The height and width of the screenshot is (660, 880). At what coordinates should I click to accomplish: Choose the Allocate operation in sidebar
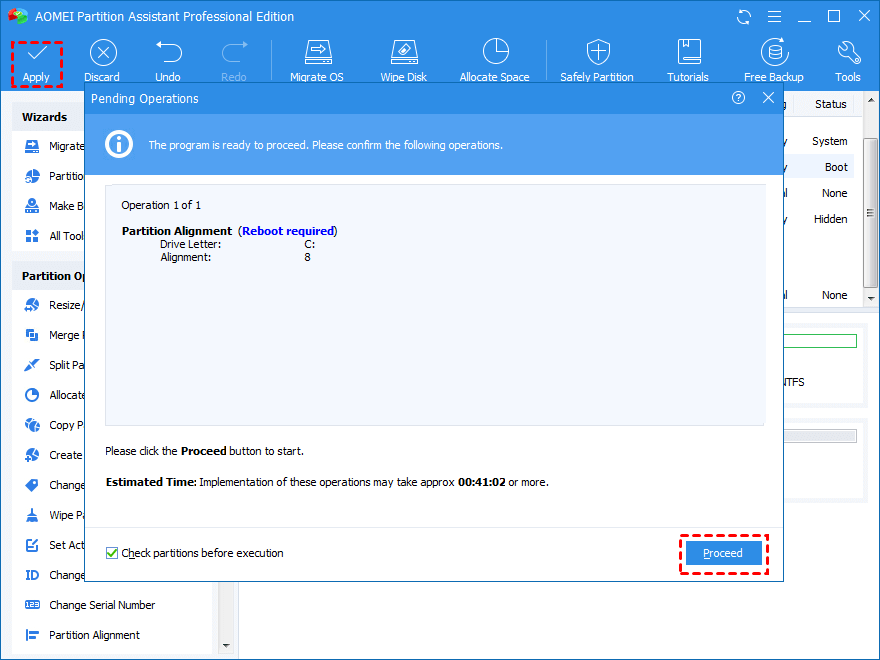(54, 395)
